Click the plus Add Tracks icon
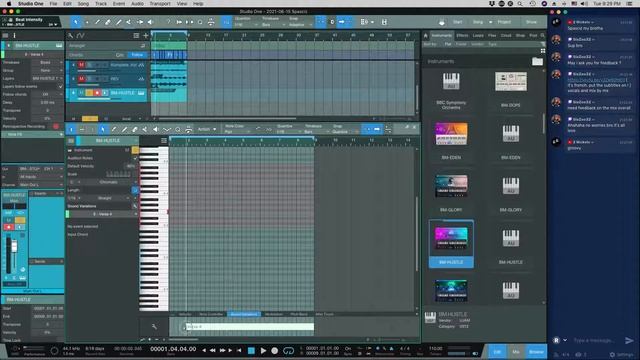Image resolution: width=640 pixels, height=360 pixels. click(146, 36)
